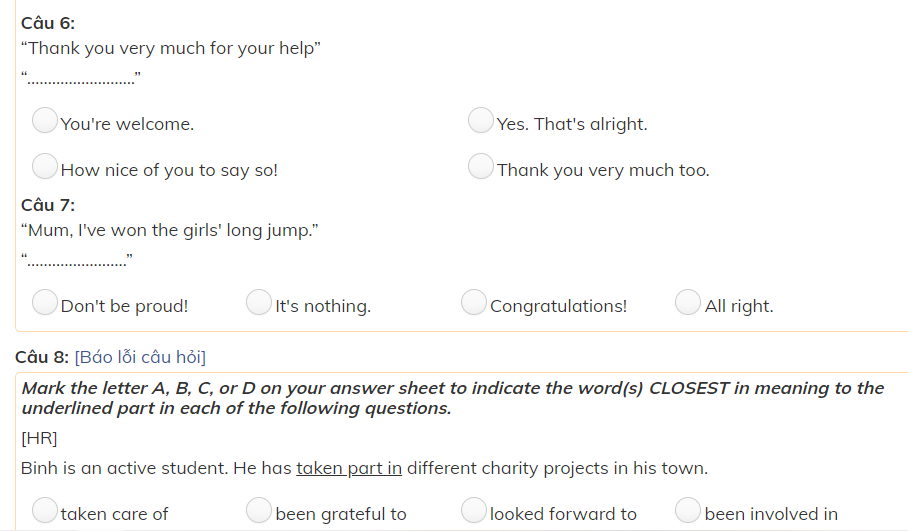
Task: Select "been involved in" answer option
Action: (x=688, y=510)
